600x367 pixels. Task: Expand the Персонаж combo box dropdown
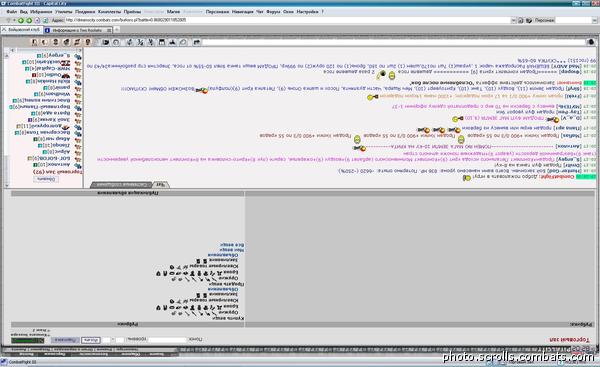coord(596,20)
